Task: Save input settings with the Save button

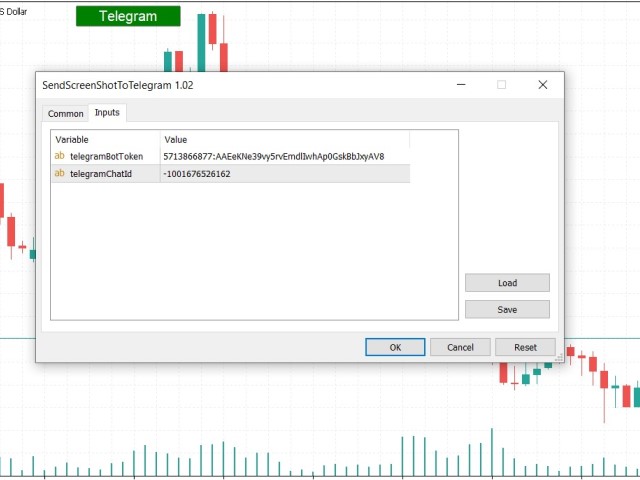Action: [x=507, y=309]
